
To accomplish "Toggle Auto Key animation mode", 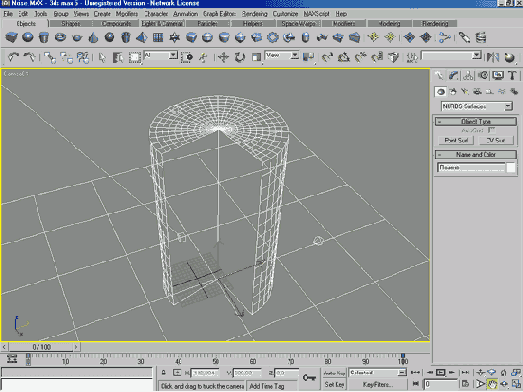I will point(334,373).
